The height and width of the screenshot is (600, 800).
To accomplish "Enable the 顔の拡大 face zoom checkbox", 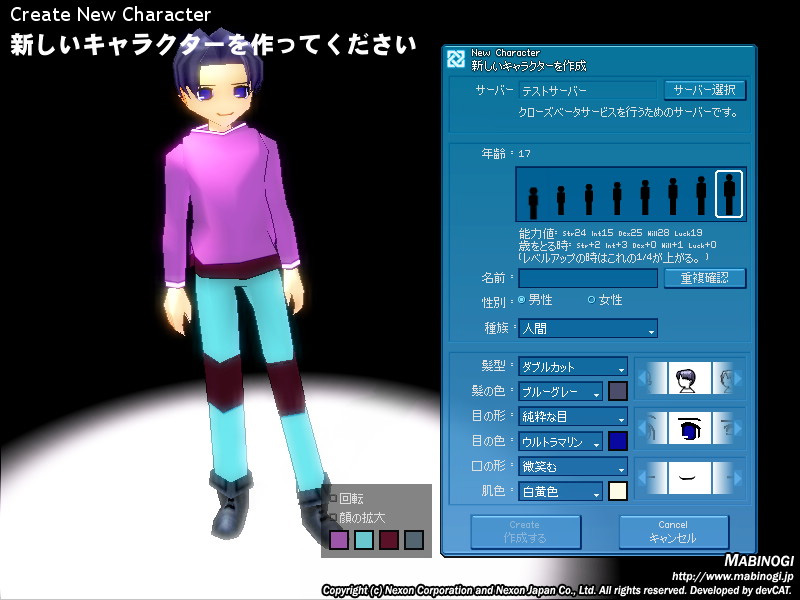I will (x=334, y=517).
